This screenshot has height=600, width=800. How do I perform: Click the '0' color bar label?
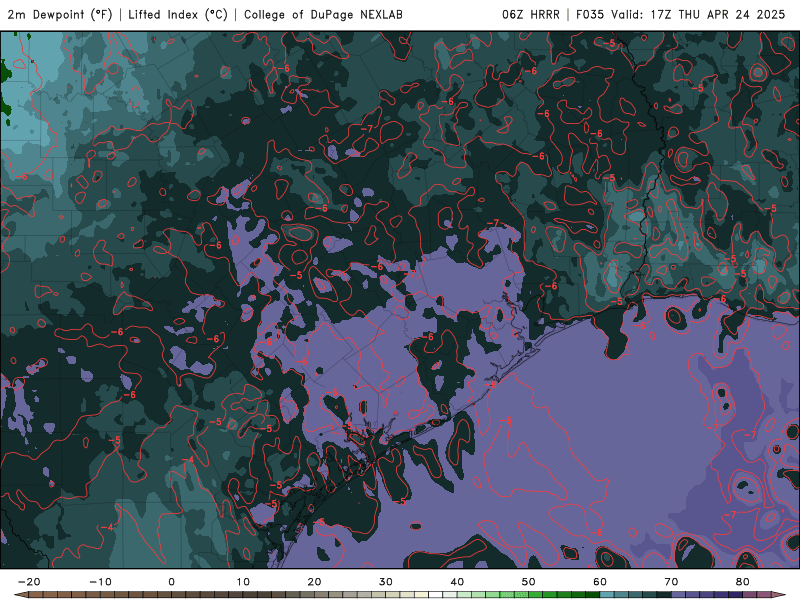pos(171,582)
